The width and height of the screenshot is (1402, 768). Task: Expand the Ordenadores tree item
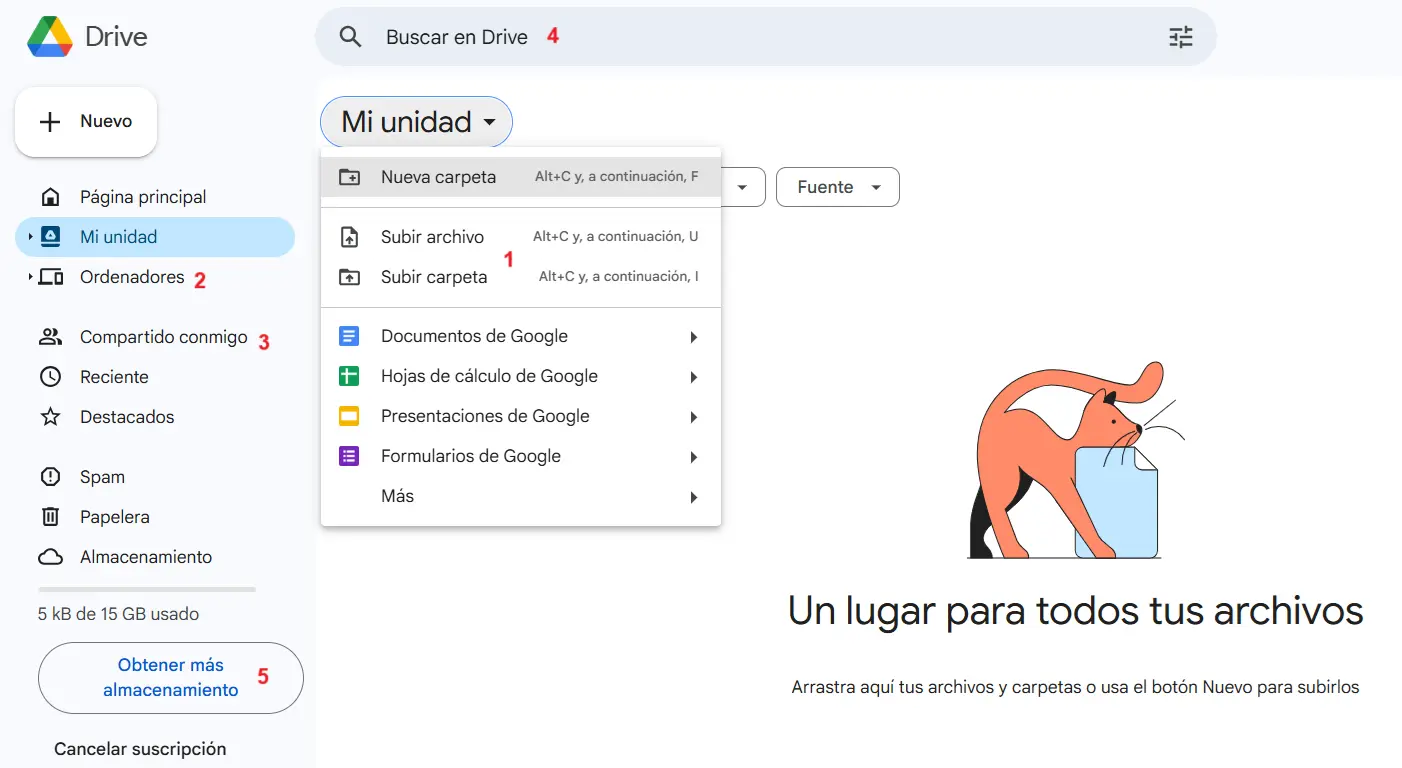point(31,277)
